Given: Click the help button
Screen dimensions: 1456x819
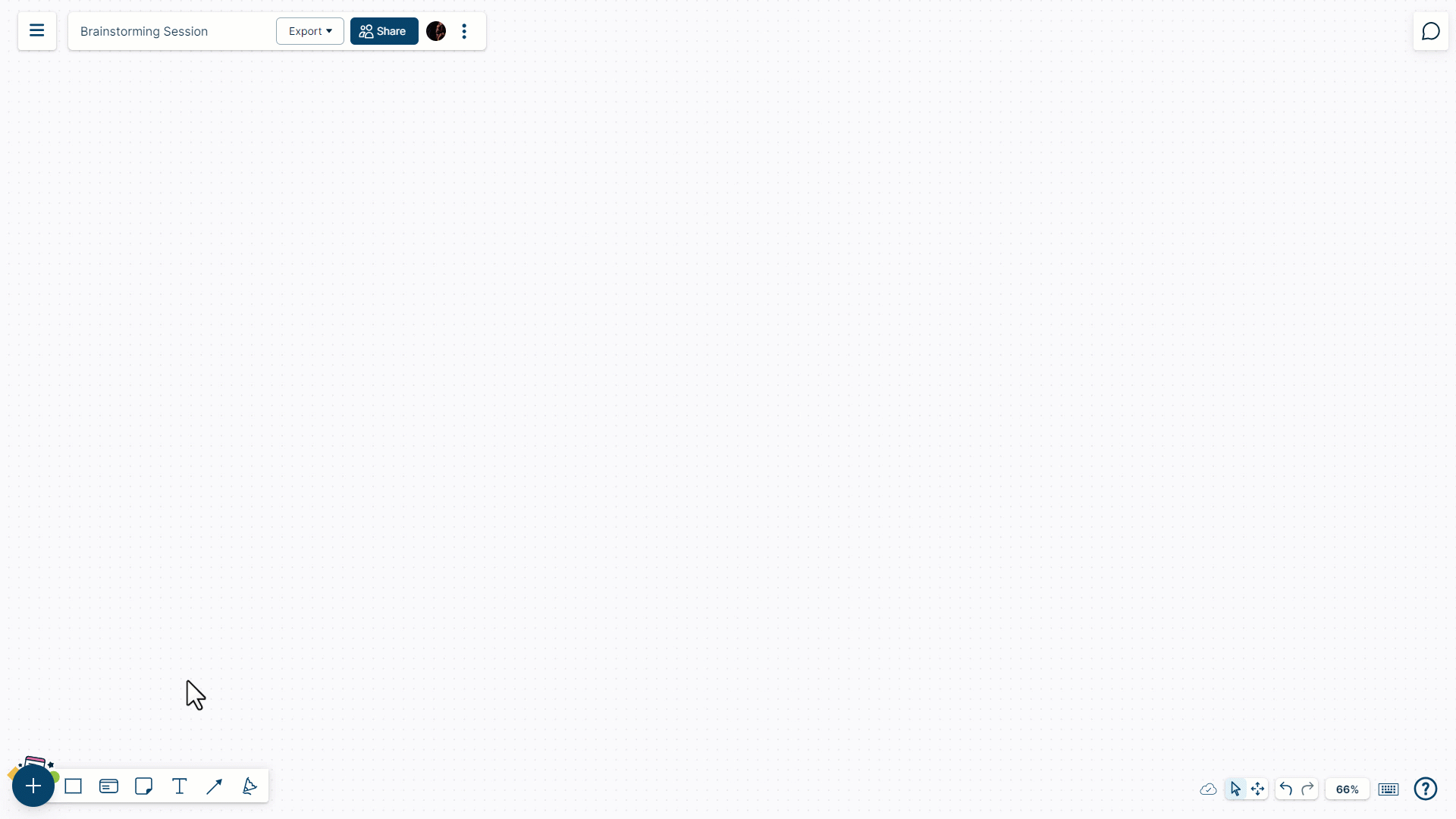Looking at the screenshot, I should [1425, 789].
